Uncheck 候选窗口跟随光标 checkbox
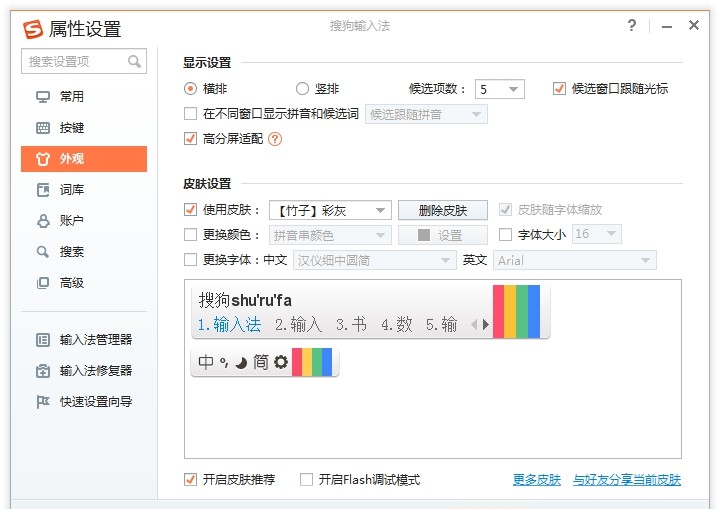The height and width of the screenshot is (509, 720). (560, 89)
